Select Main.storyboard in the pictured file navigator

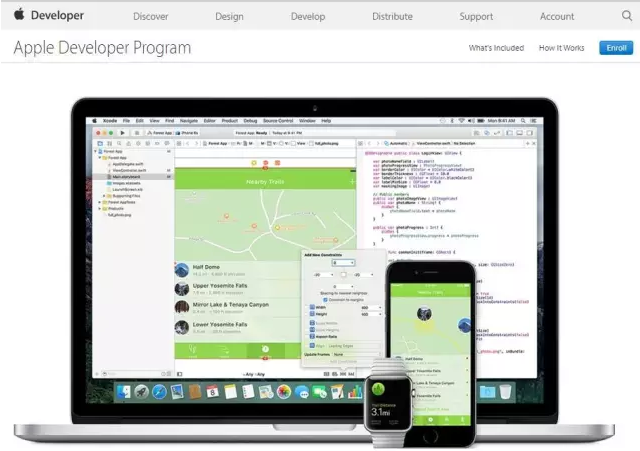(126, 177)
